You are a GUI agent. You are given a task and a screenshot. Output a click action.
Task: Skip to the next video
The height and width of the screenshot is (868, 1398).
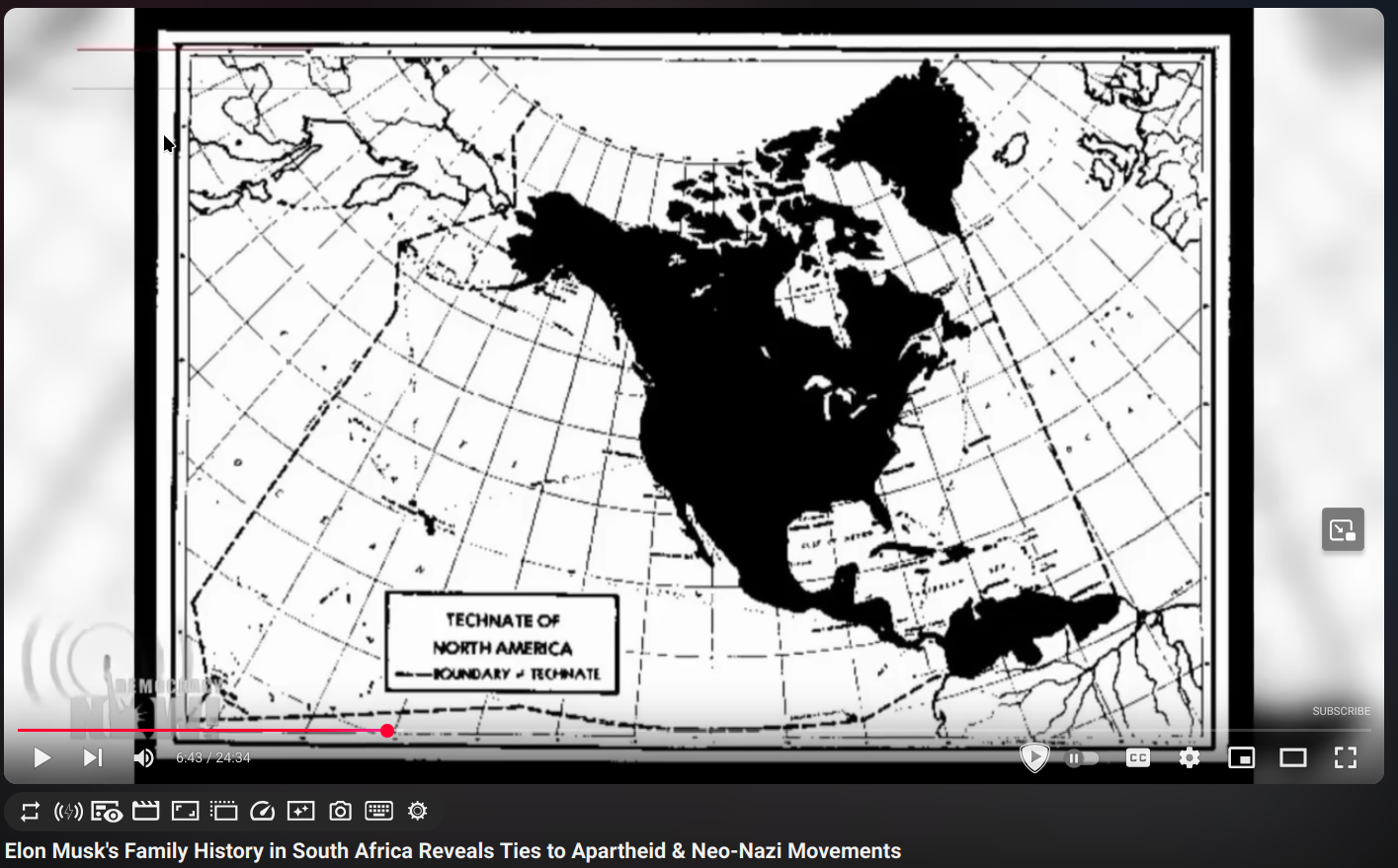[93, 757]
